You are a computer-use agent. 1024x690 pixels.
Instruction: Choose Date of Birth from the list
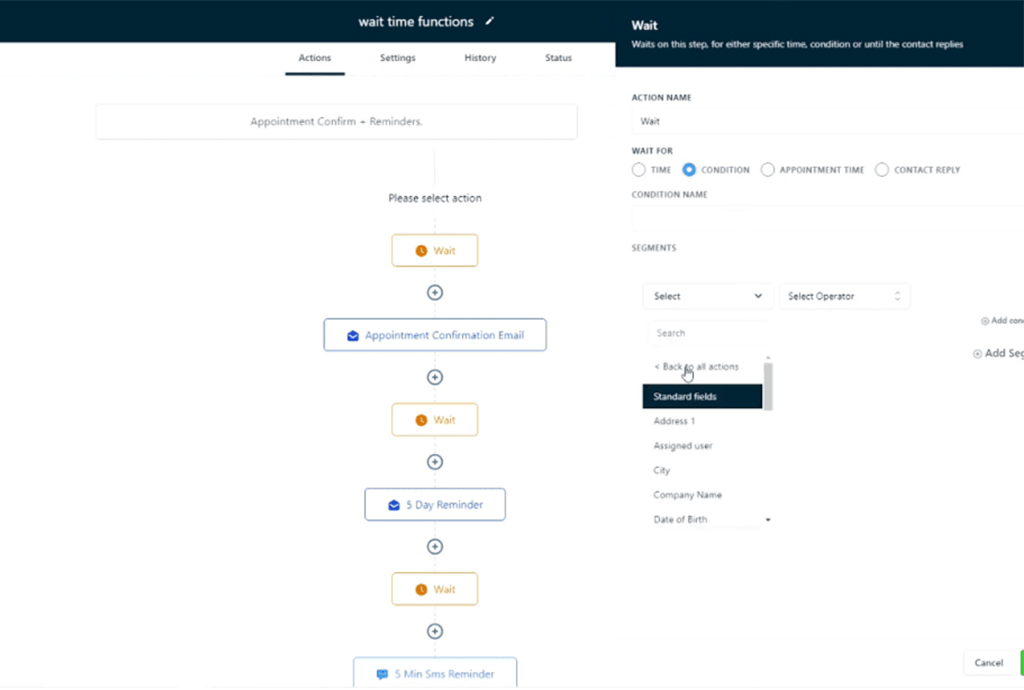[680, 520]
